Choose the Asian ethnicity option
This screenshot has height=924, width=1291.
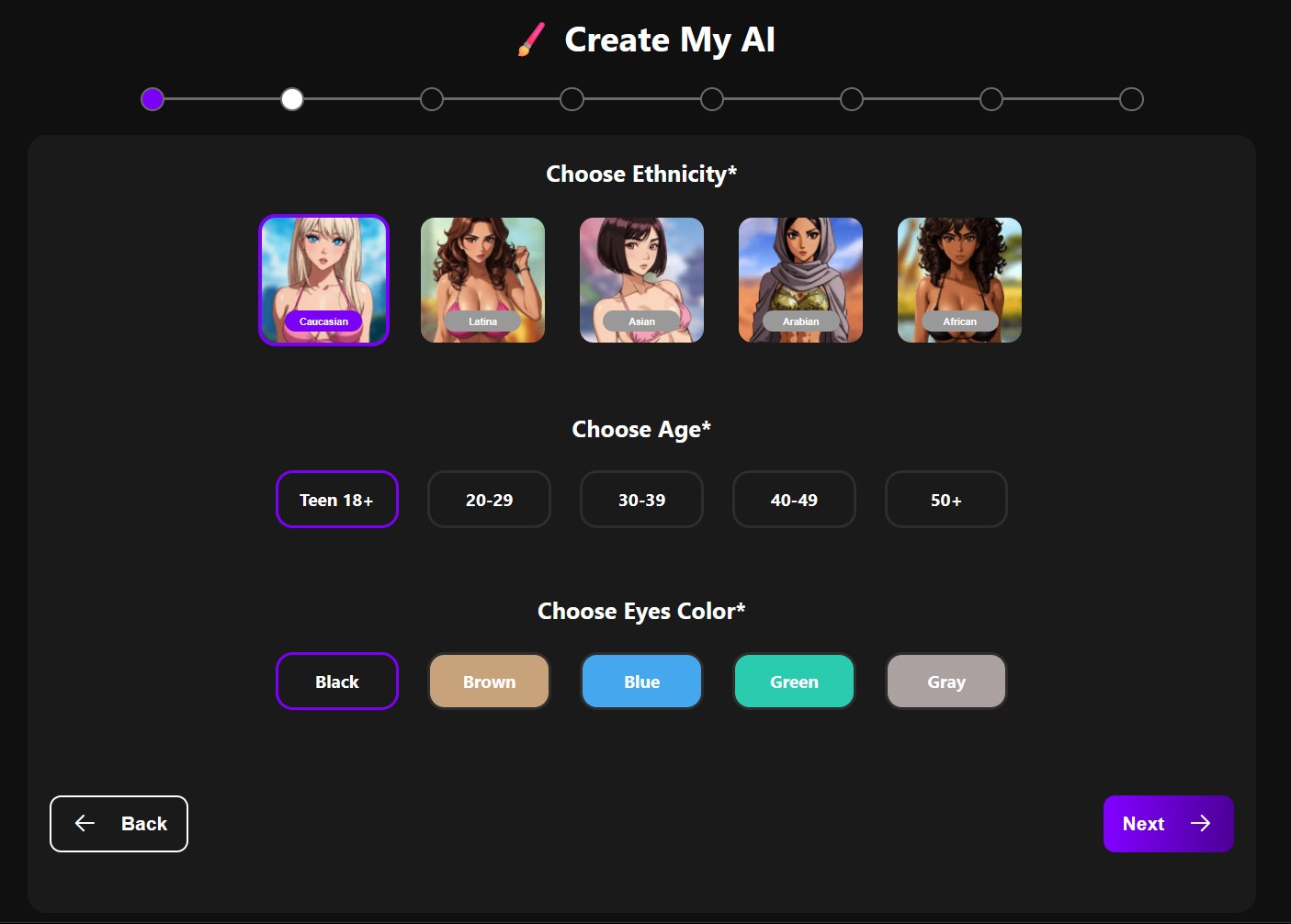tap(641, 280)
